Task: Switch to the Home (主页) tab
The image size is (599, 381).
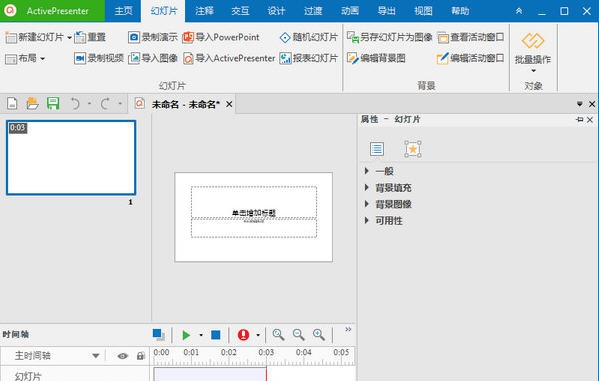Action: click(x=123, y=11)
